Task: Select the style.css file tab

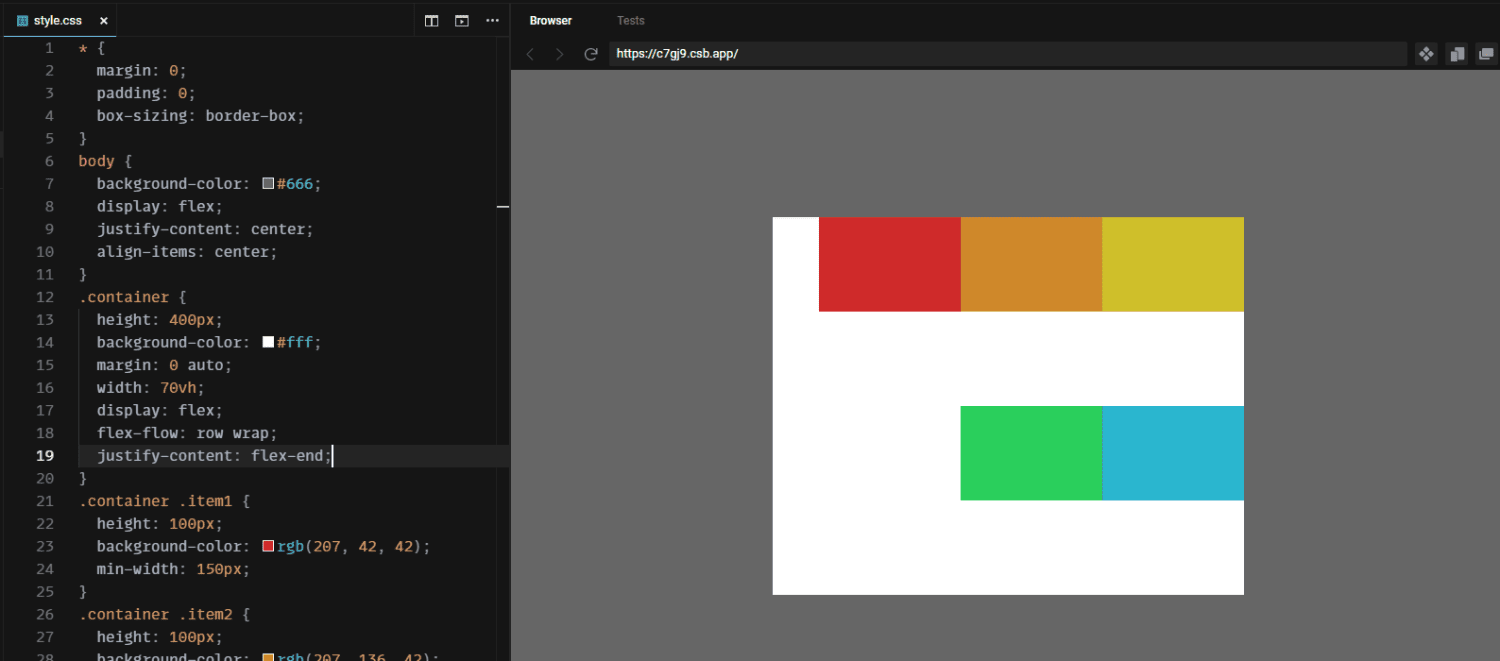Action: (58, 20)
